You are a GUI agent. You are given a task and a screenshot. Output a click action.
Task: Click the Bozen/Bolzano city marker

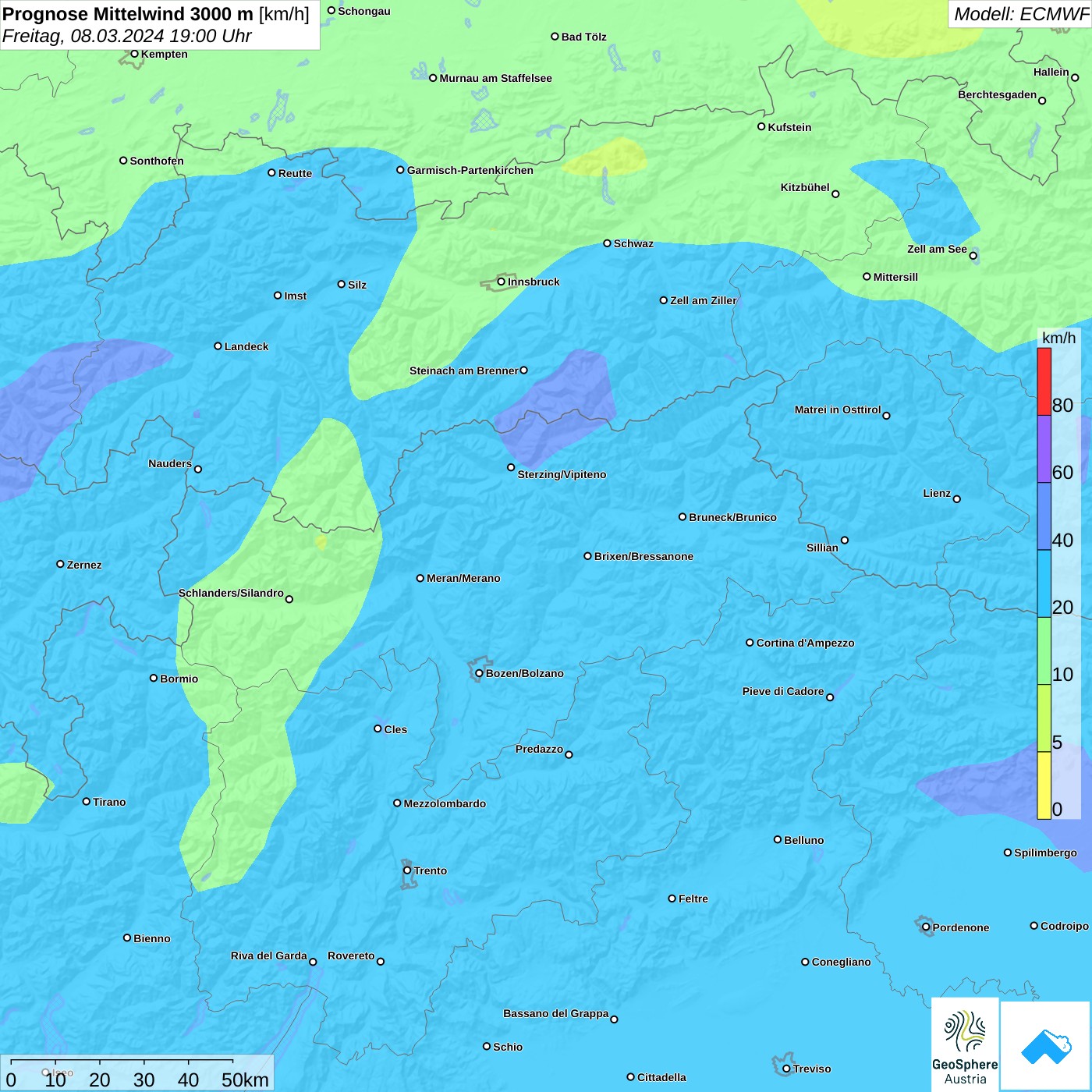(x=479, y=673)
